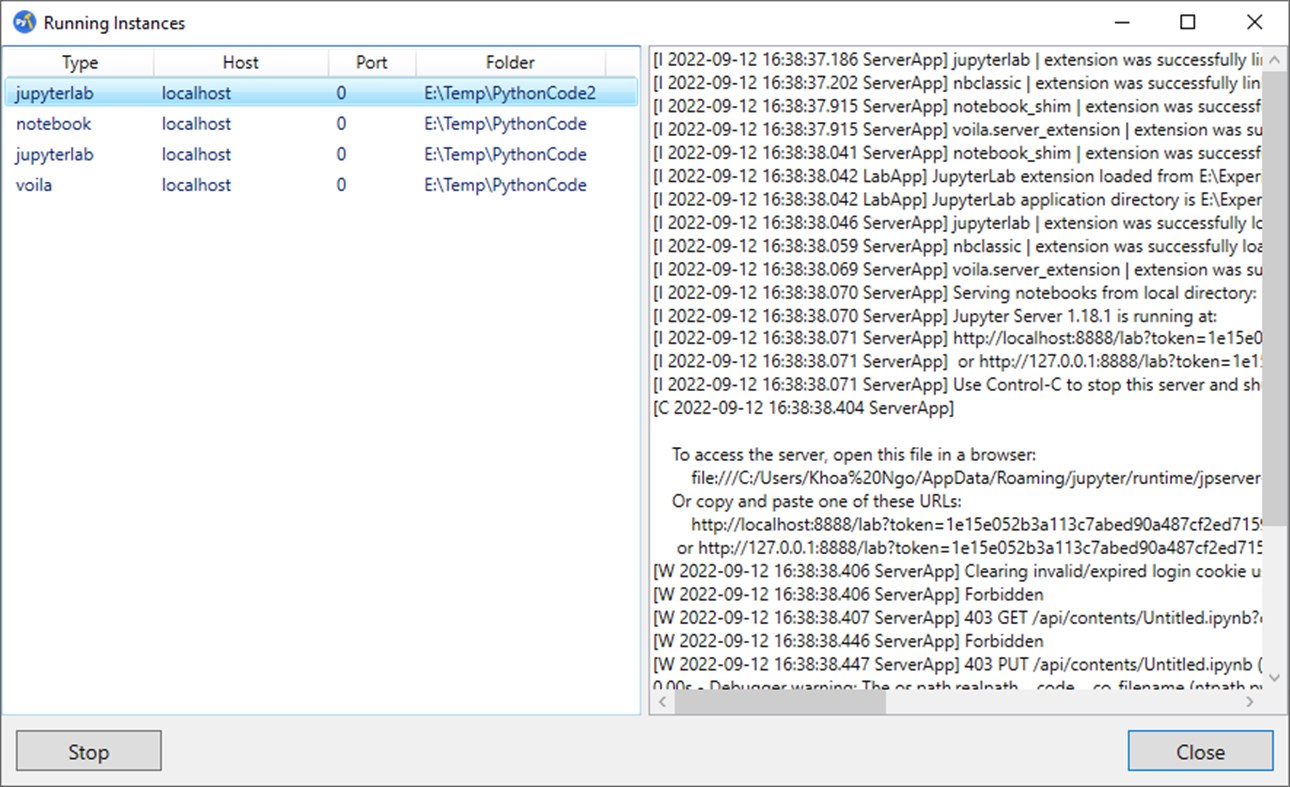Click the 'Clearing invalid/expired login cookie' line
Image resolution: width=1290 pixels, height=787 pixels.
click(955, 571)
